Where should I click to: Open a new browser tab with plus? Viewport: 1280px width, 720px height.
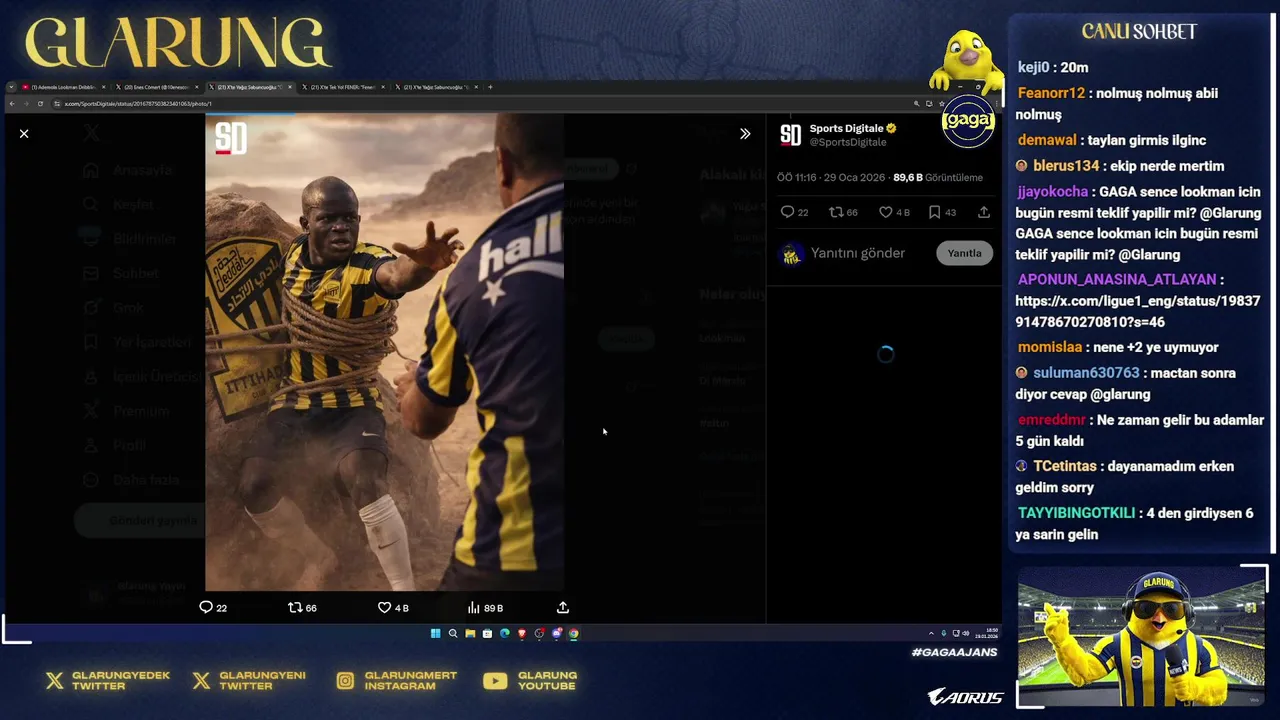(490, 87)
